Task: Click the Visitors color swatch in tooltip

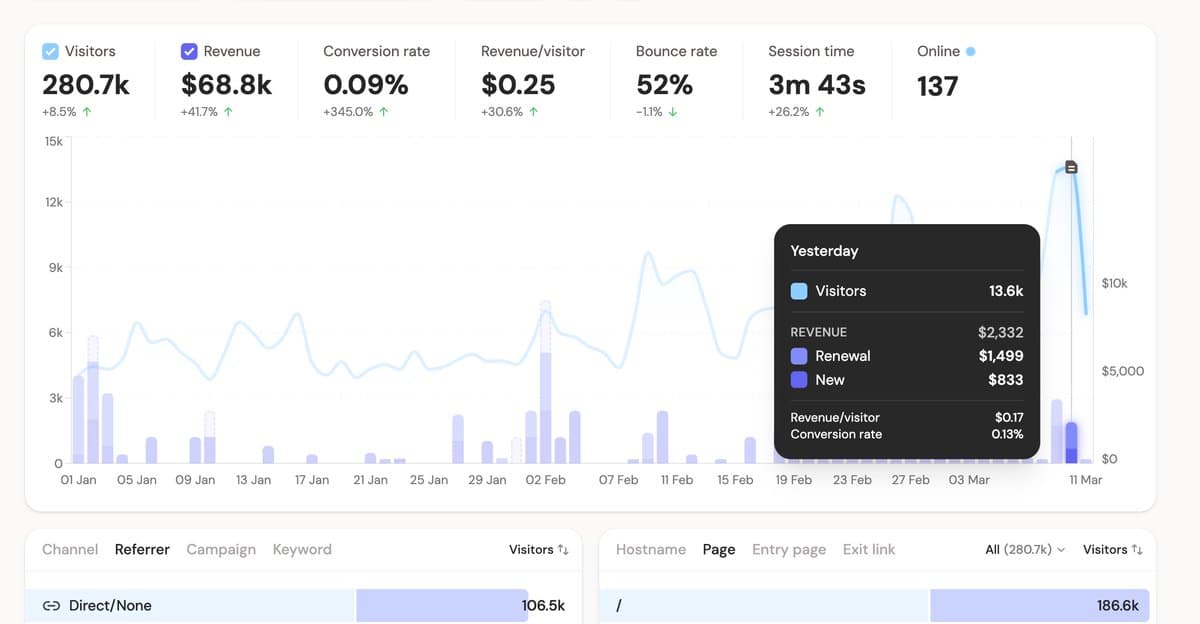Action: [x=799, y=291]
